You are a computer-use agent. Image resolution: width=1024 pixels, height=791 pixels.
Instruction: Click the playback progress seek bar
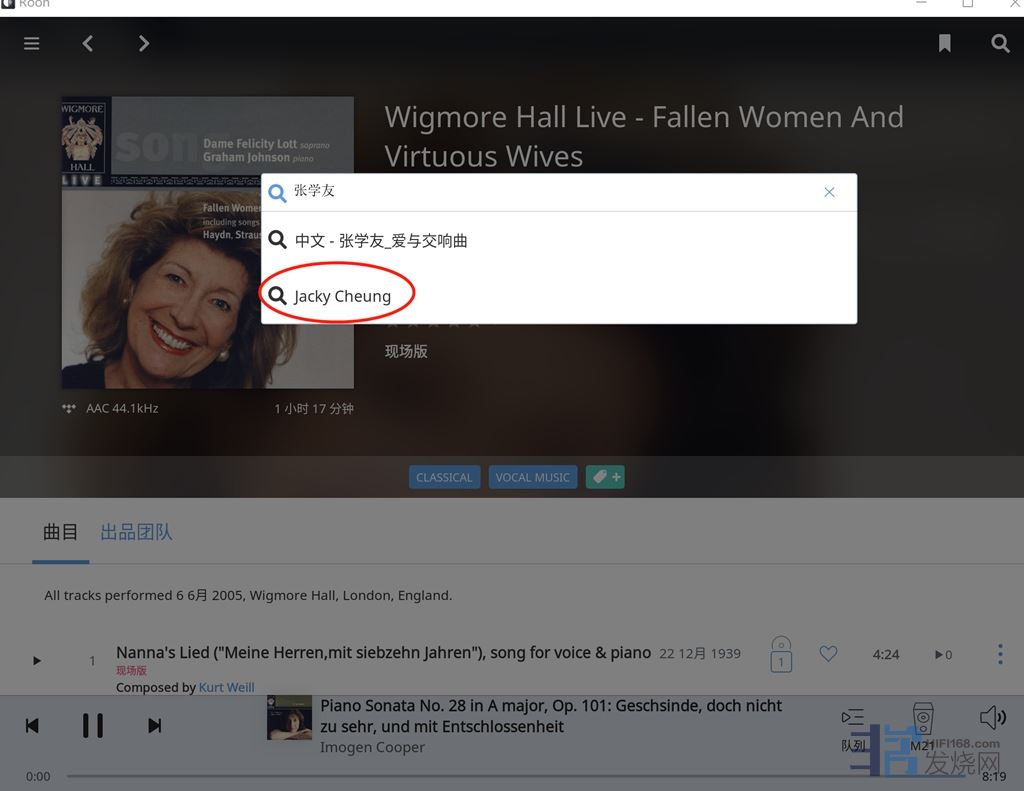(450, 776)
